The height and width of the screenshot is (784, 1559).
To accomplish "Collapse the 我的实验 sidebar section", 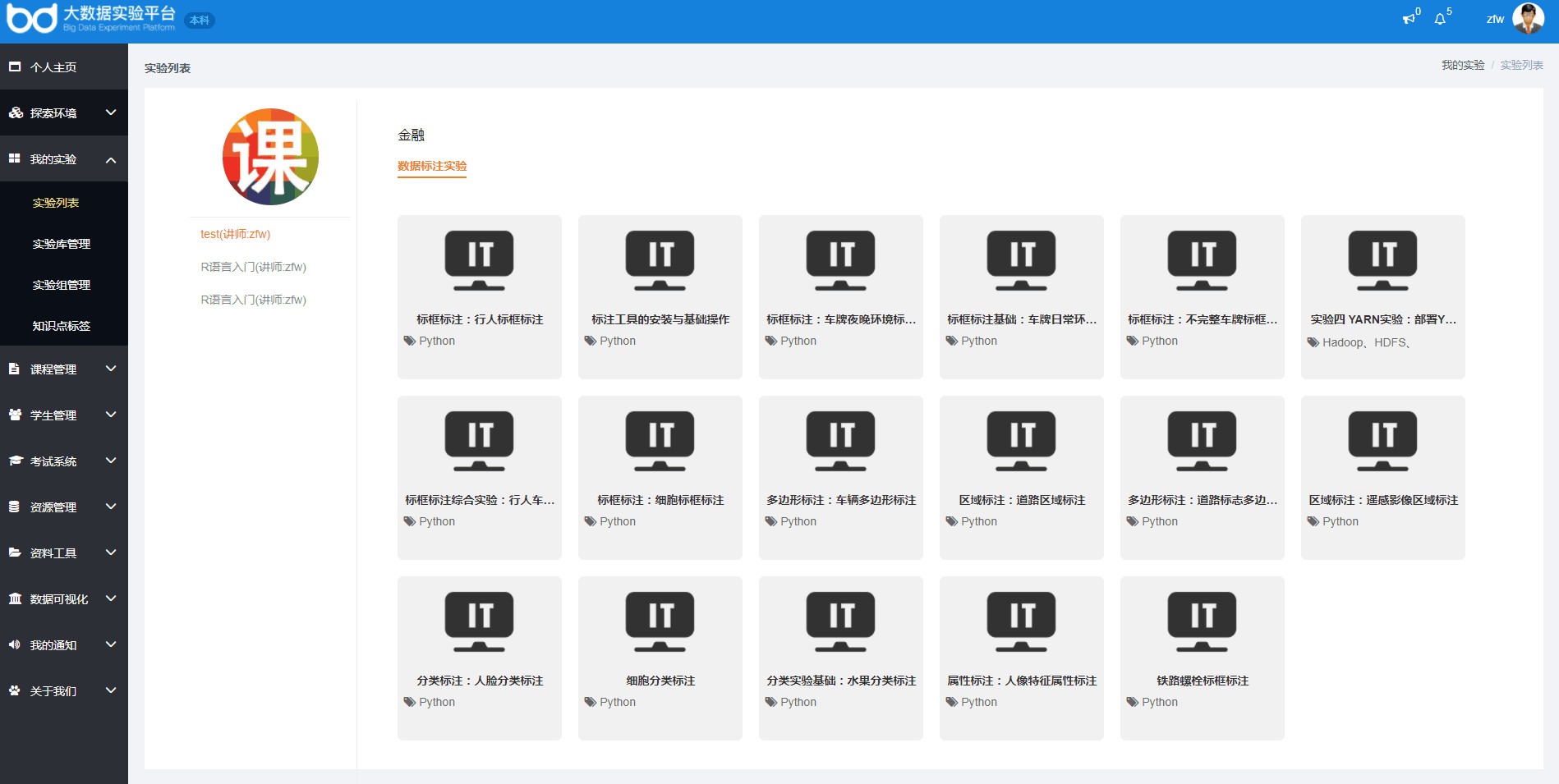I will click(x=111, y=159).
